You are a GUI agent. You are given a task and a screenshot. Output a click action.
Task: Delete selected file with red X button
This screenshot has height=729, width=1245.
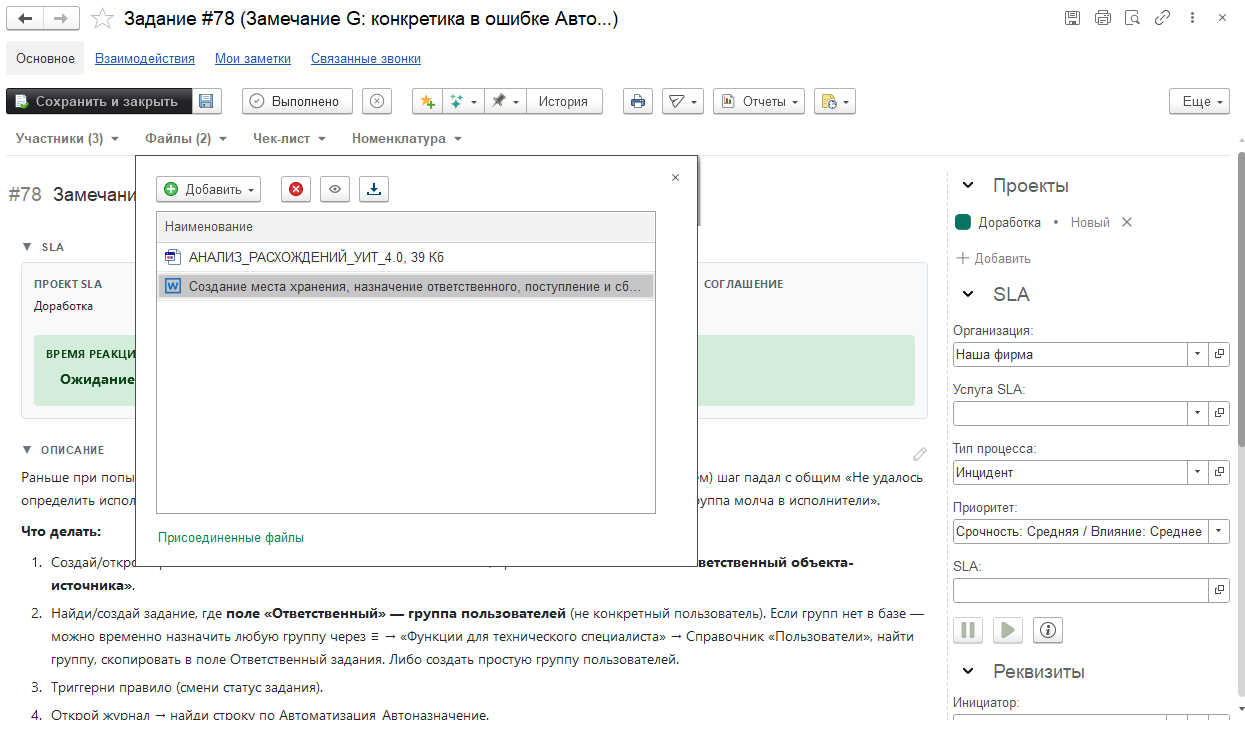point(296,189)
